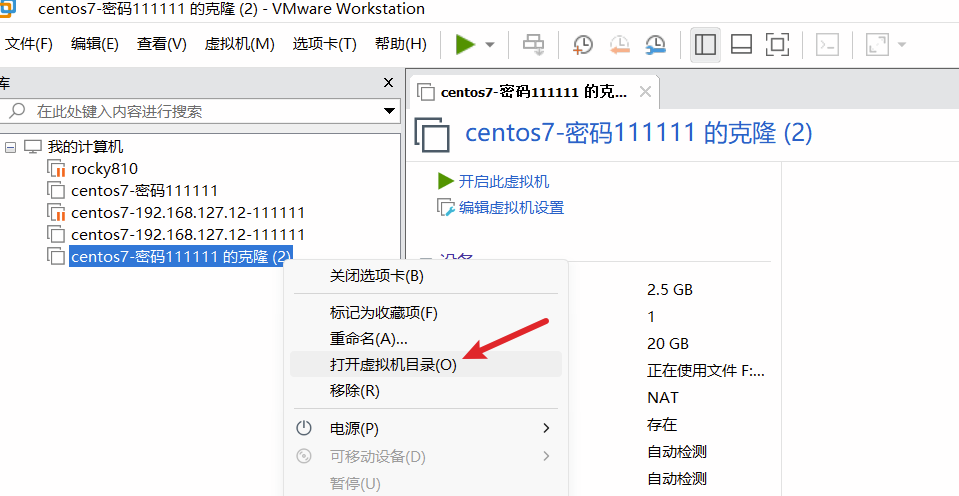Open the 虚拟机(M) menu

click(240, 44)
